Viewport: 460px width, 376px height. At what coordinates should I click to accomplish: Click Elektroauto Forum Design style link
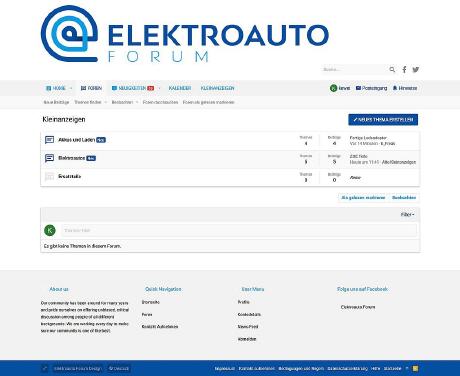(x=77, y=368)
